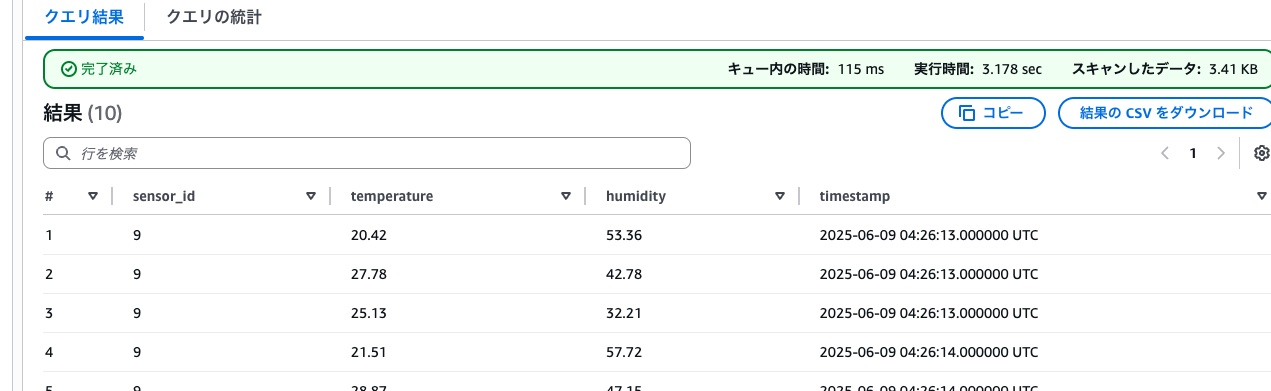Select temperature cell 21.51
The height and width of the screenshot is (391, 1271).
coord(368,352)
